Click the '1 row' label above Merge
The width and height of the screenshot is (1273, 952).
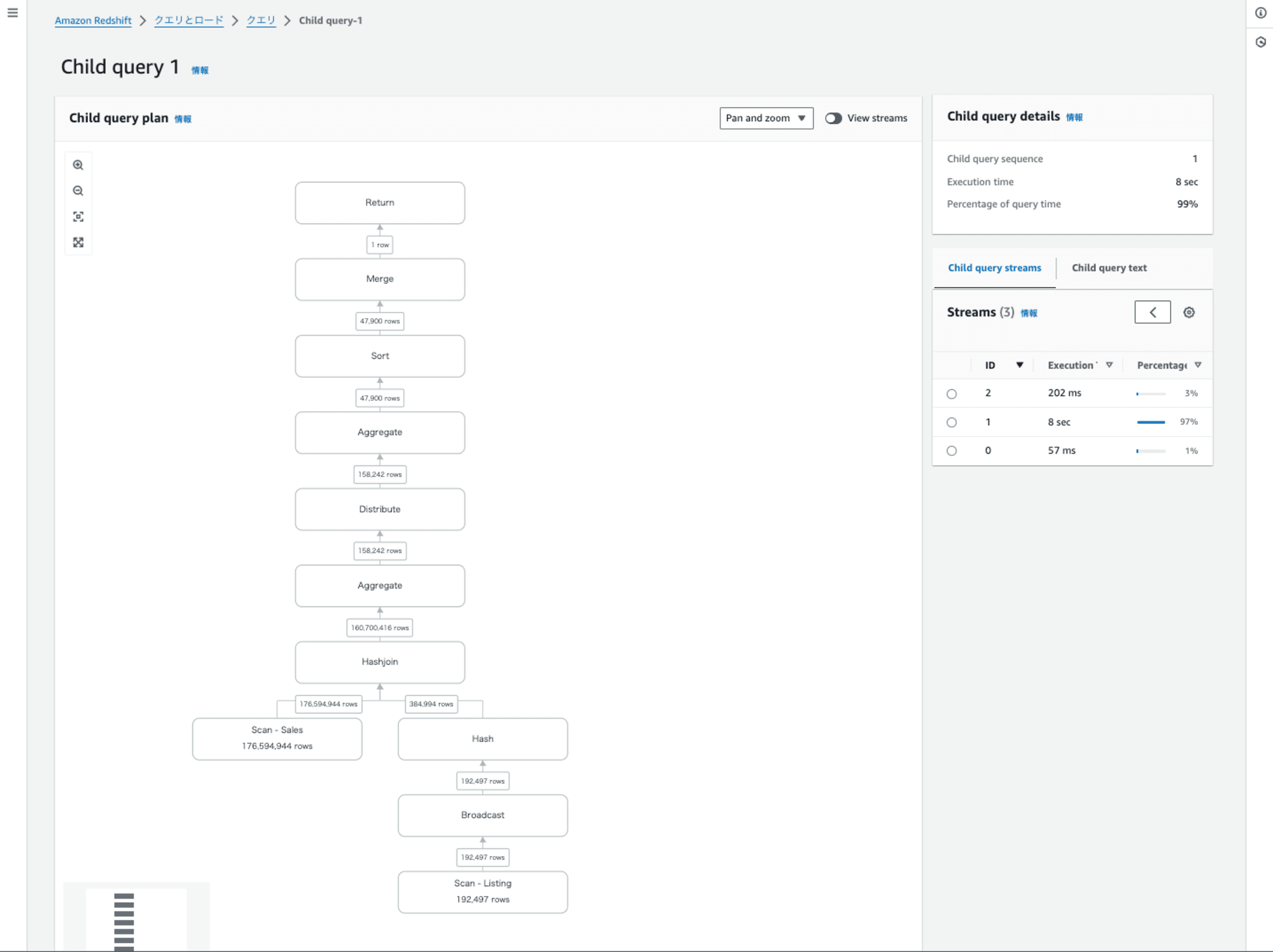click(x=380, y=245)
